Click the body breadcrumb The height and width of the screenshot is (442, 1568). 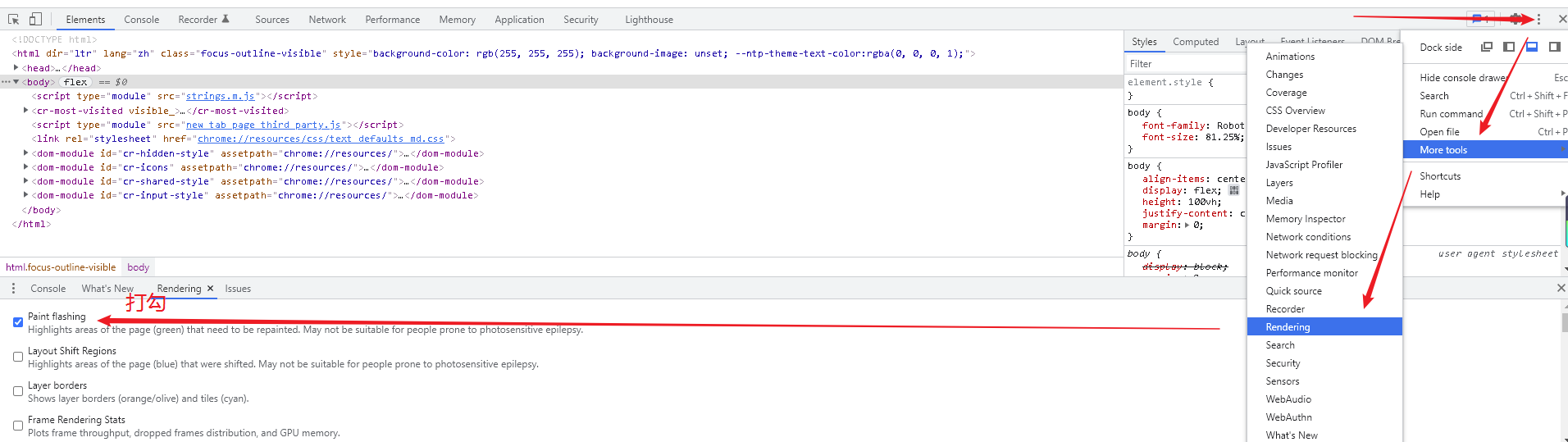(x=138, y=267)
